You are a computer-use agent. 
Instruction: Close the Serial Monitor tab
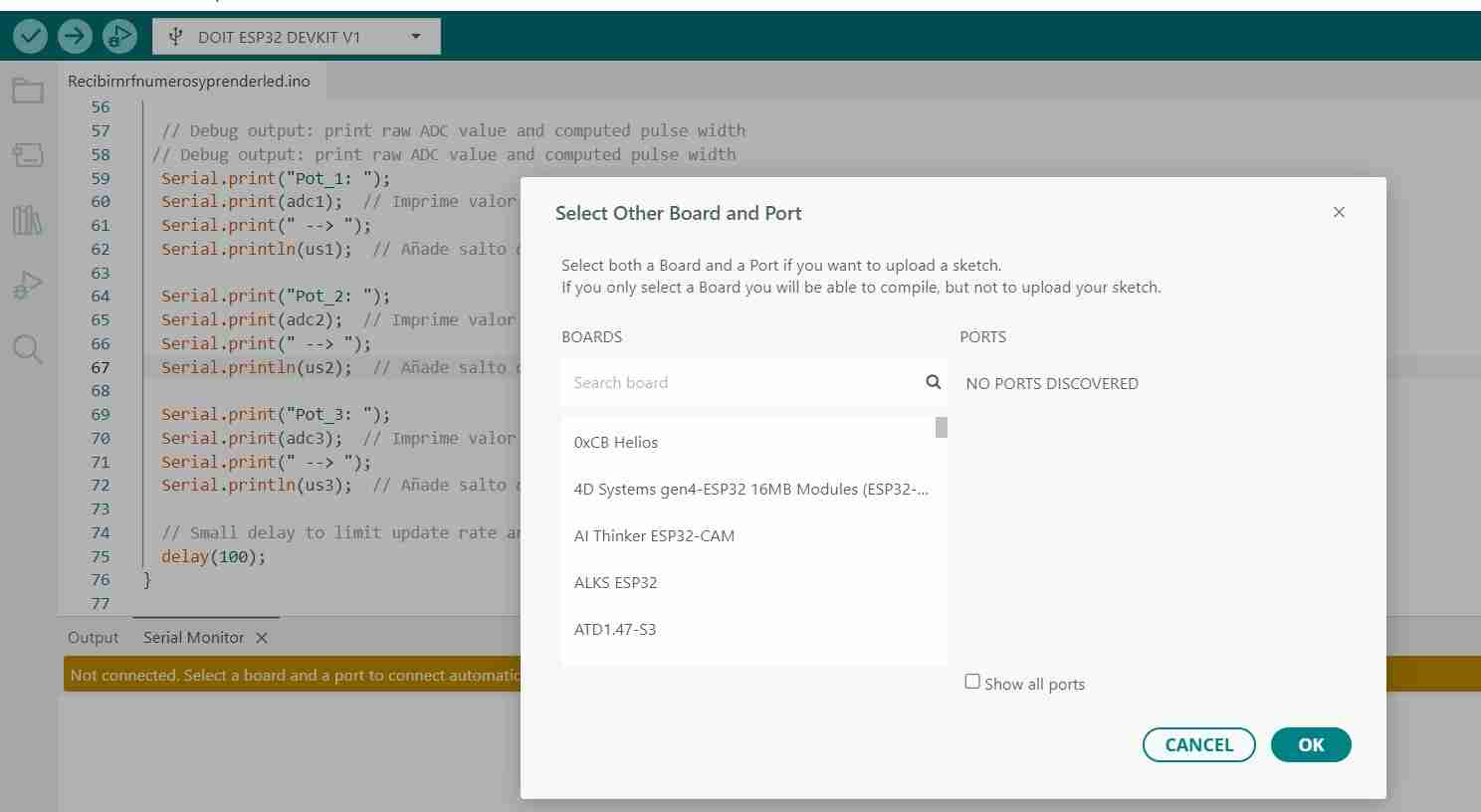click(261, 637)
